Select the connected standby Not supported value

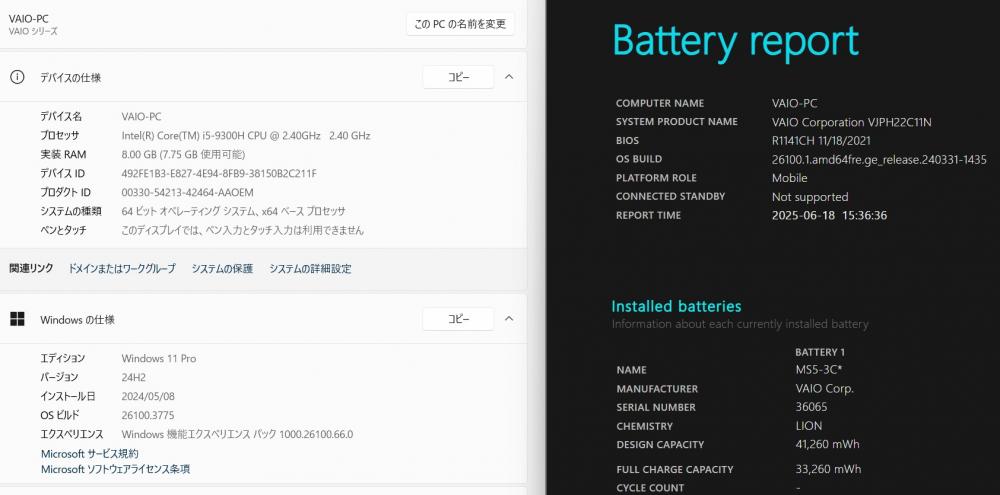pyautogui.click(x=810, y=197)
